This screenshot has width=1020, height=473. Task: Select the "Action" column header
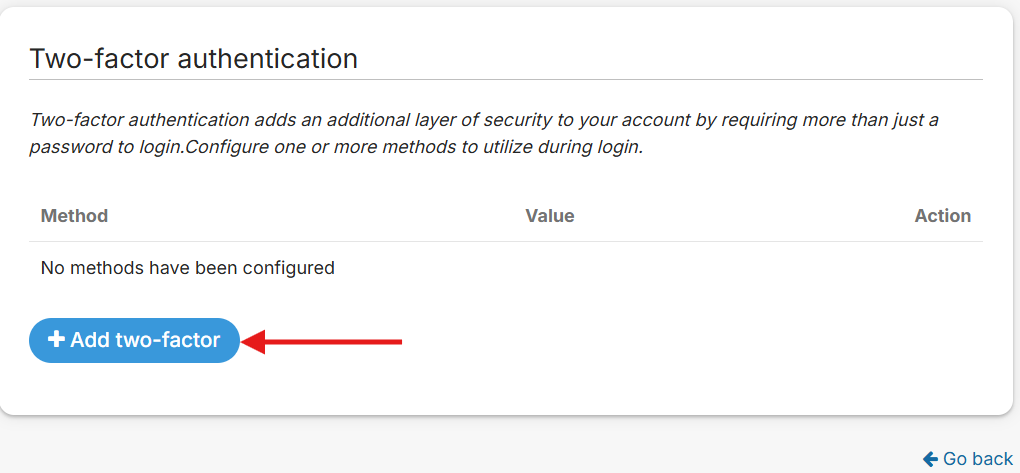tap(942, 216)
